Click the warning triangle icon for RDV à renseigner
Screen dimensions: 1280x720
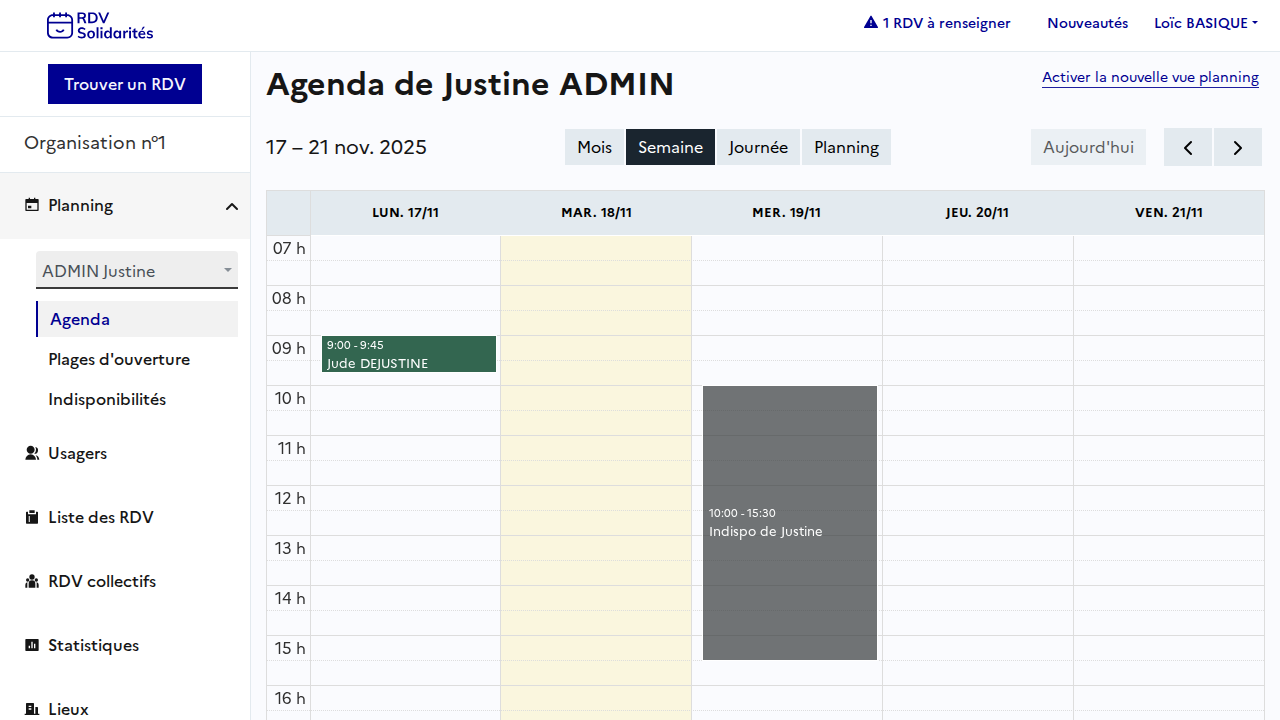(871, 23)
